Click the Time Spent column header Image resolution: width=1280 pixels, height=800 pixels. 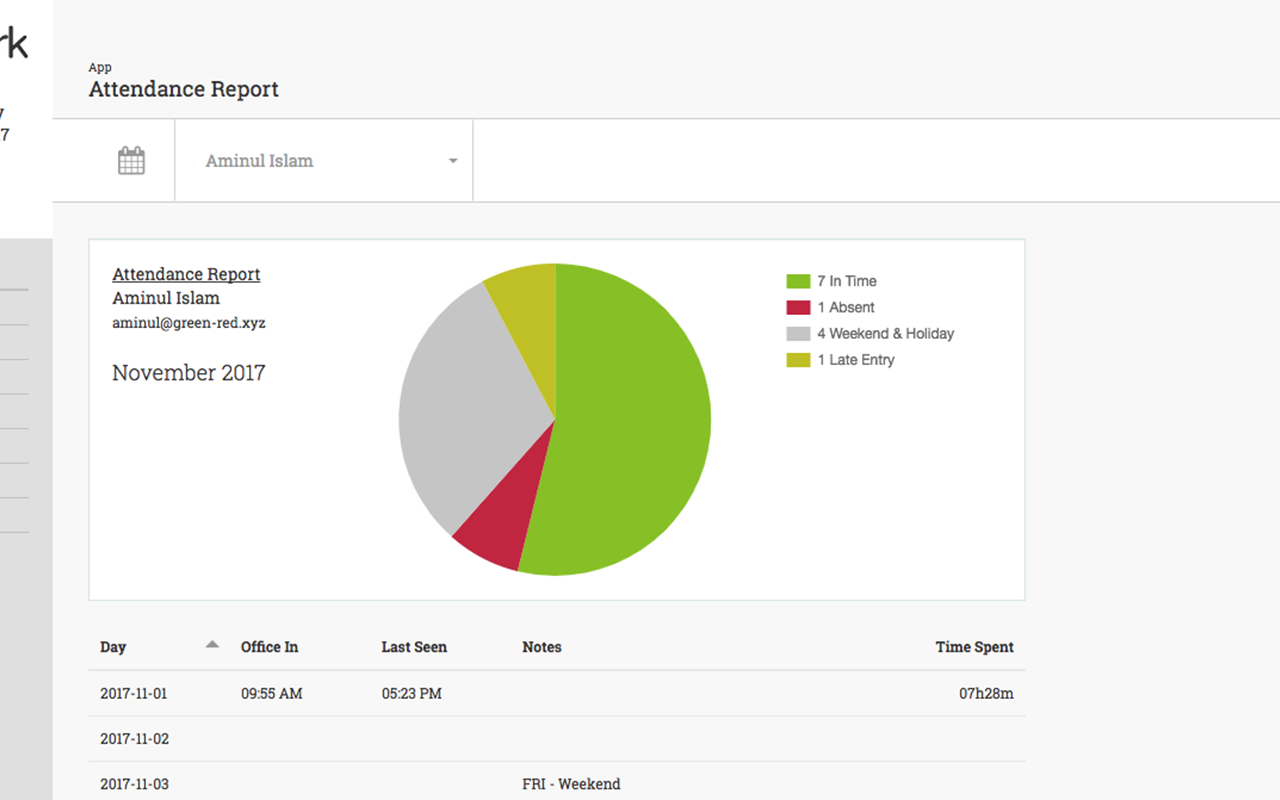[x=975, y=647]
